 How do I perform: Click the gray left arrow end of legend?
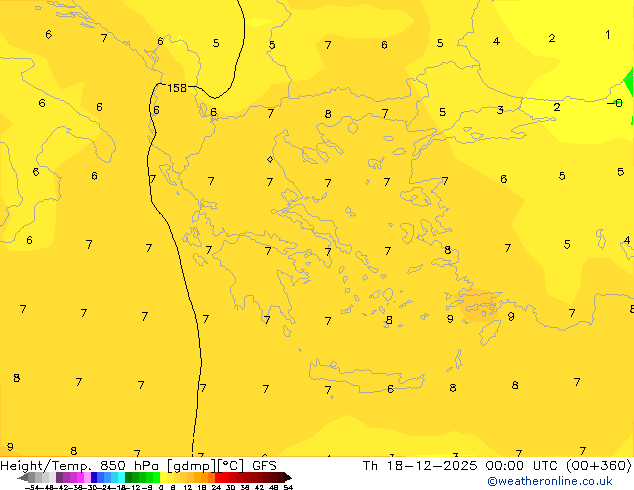[x=23, y=477]
